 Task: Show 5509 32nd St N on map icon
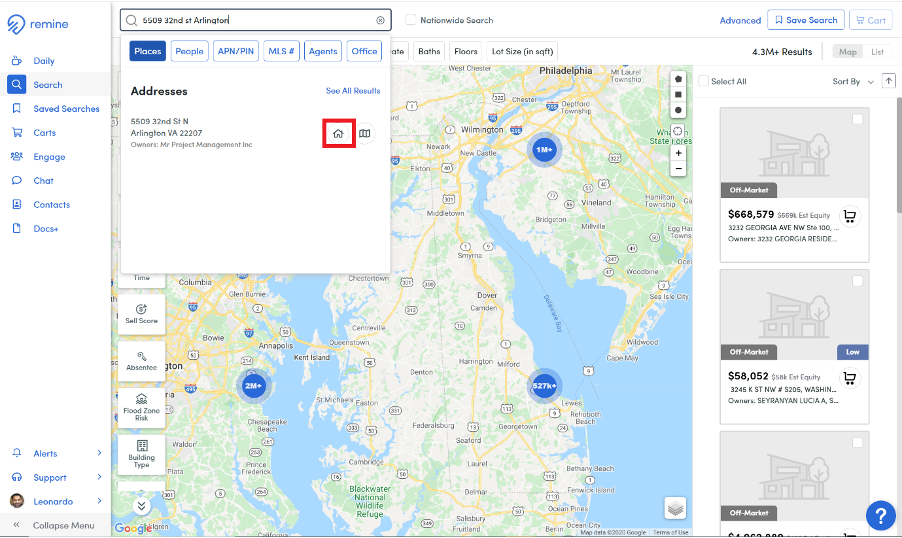(365, 133)
